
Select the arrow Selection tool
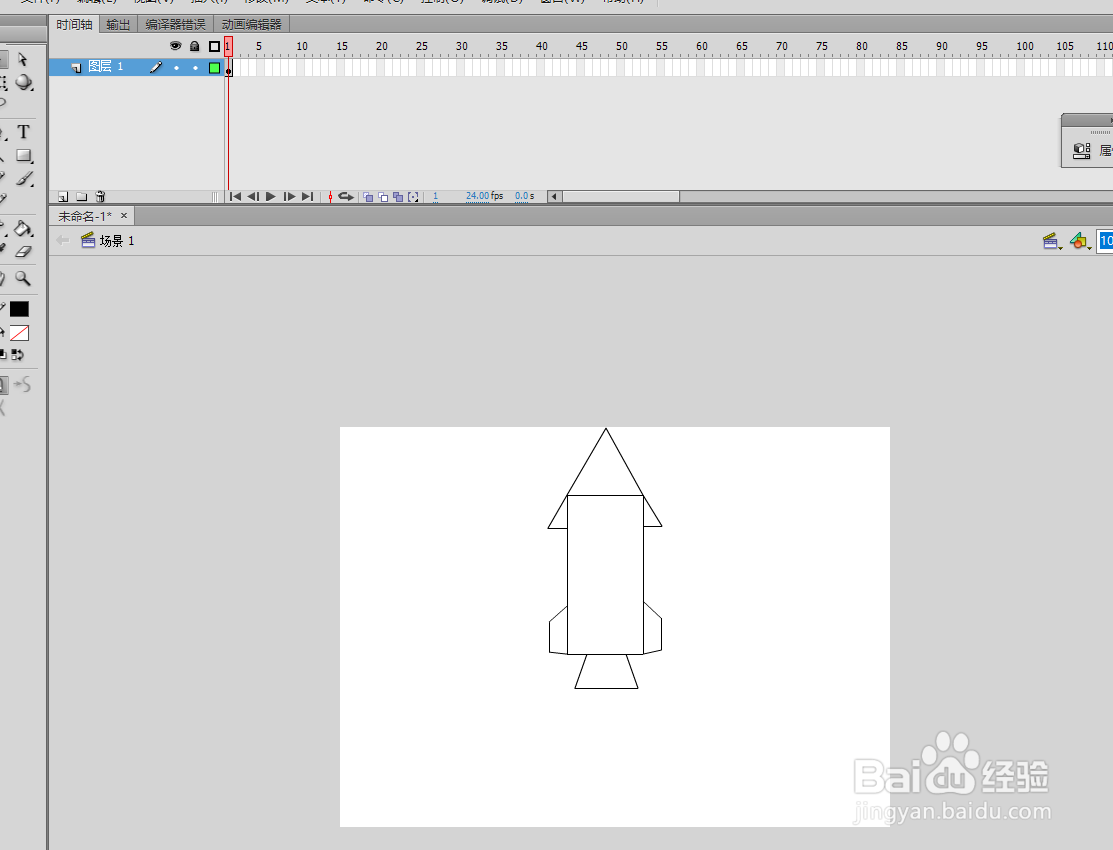pos(24,59)
